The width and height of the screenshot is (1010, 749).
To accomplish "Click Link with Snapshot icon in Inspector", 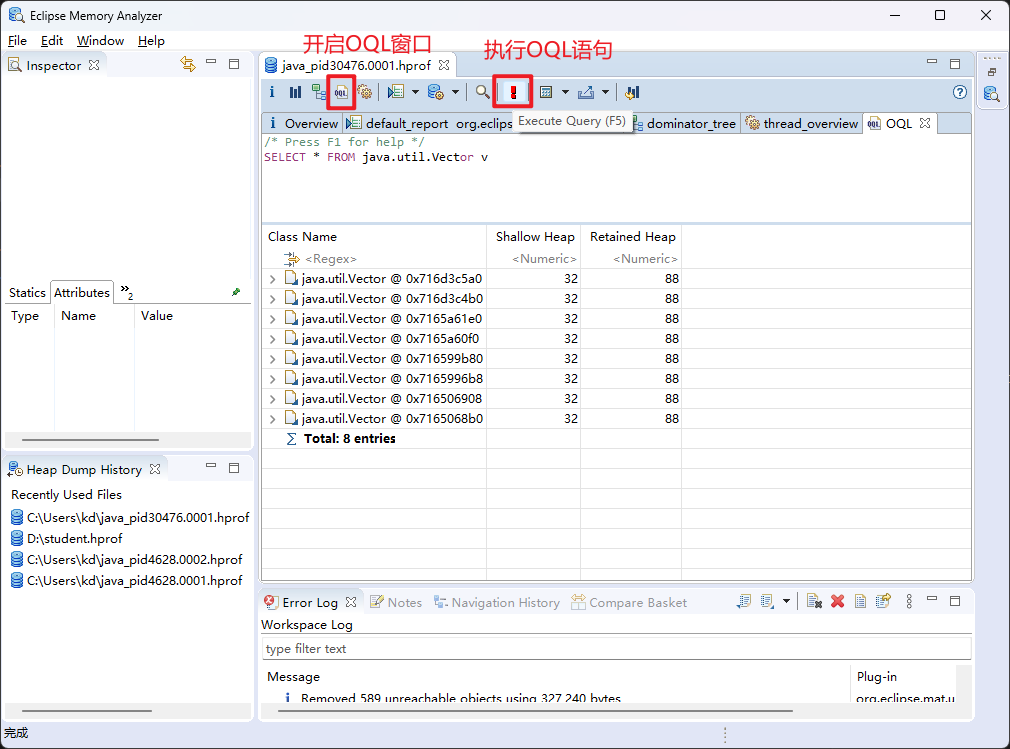I will [187, 64].
